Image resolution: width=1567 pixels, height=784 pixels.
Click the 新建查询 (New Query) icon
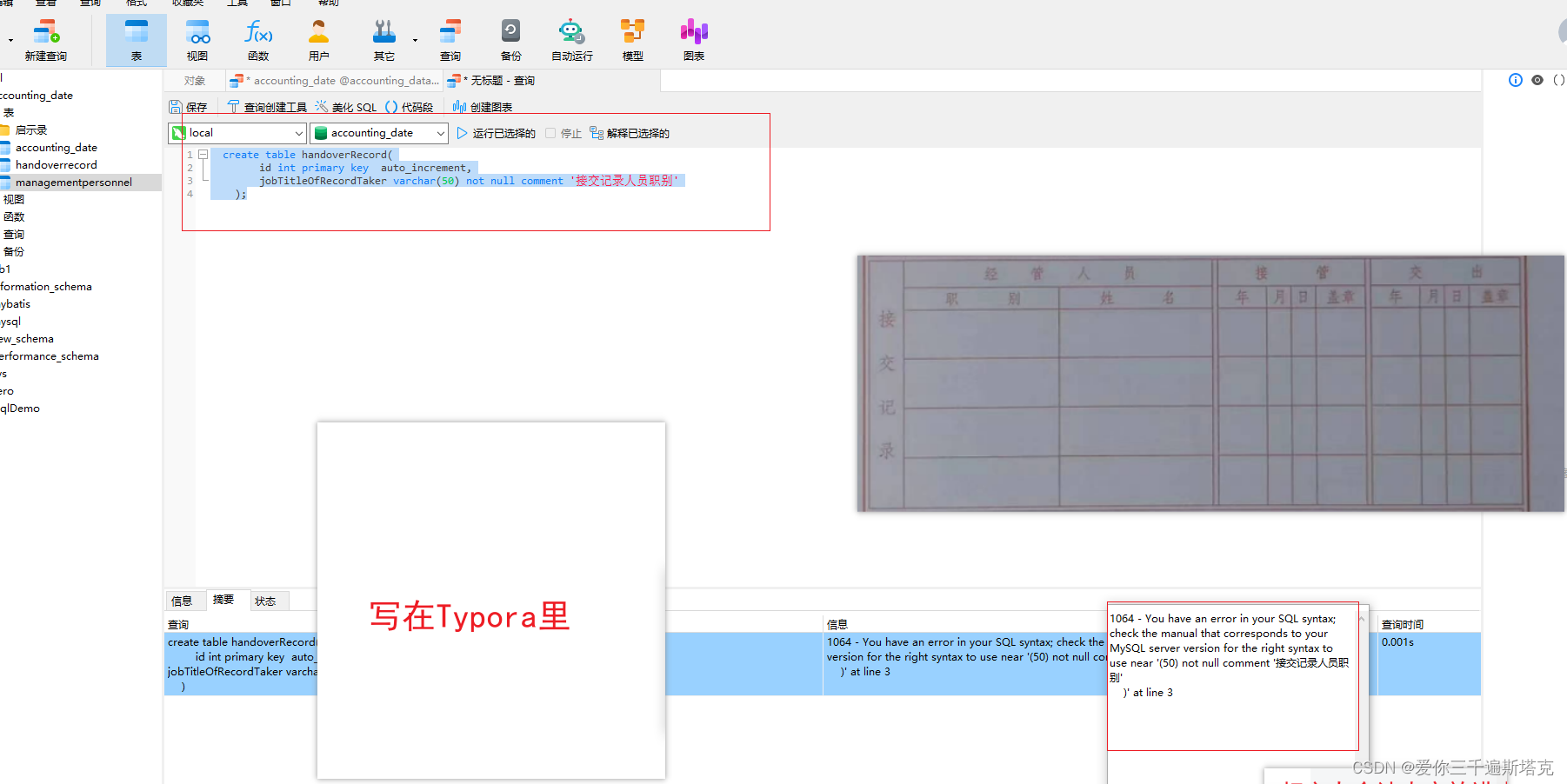pos(47,39)
